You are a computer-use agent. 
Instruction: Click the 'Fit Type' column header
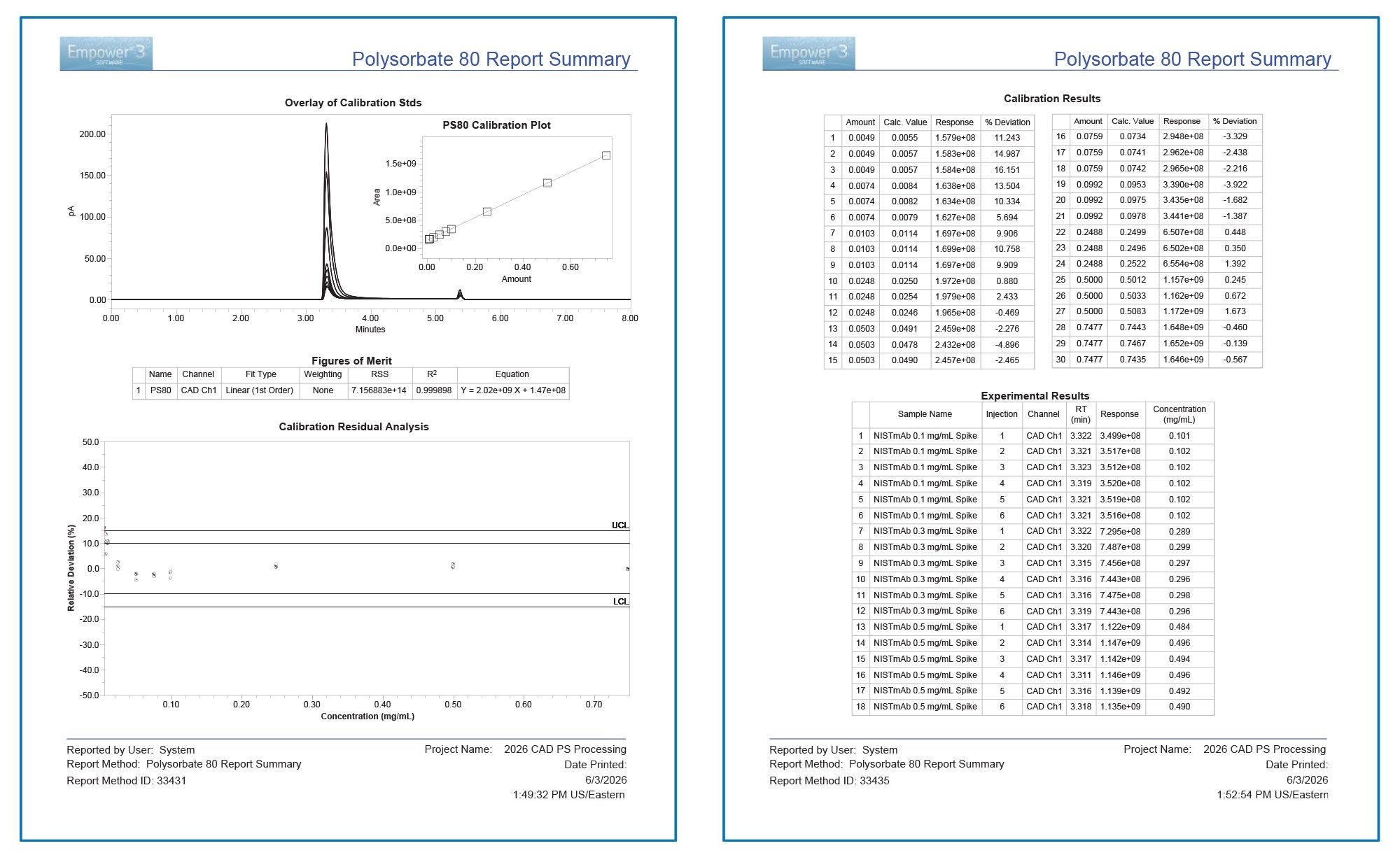pos(260,374)
